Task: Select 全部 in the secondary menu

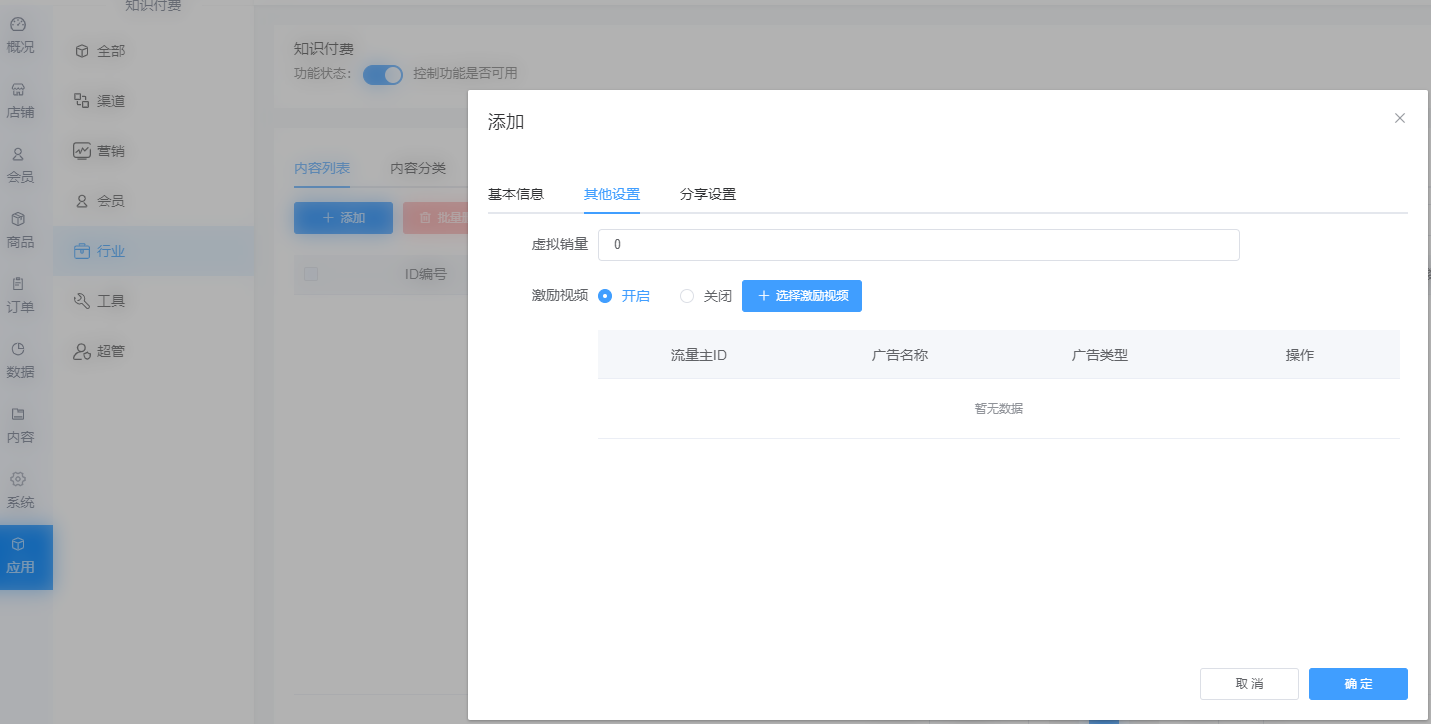Action: pyautogui.click(x=153, y=51)
